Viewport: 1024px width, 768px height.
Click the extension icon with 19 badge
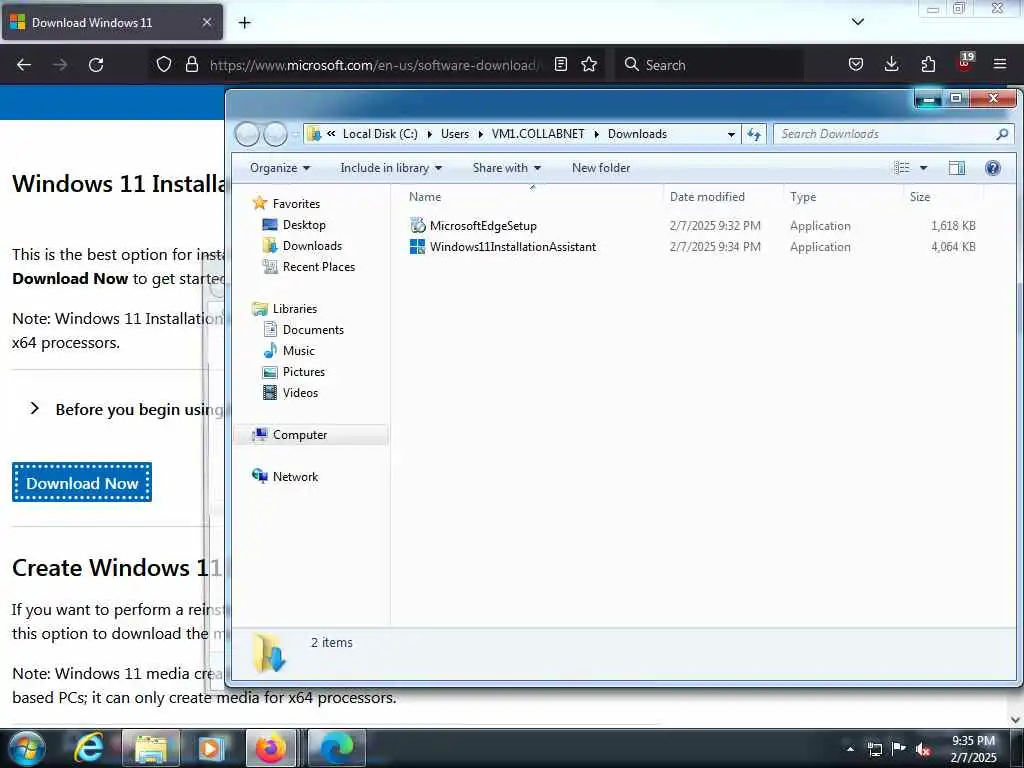965,61
